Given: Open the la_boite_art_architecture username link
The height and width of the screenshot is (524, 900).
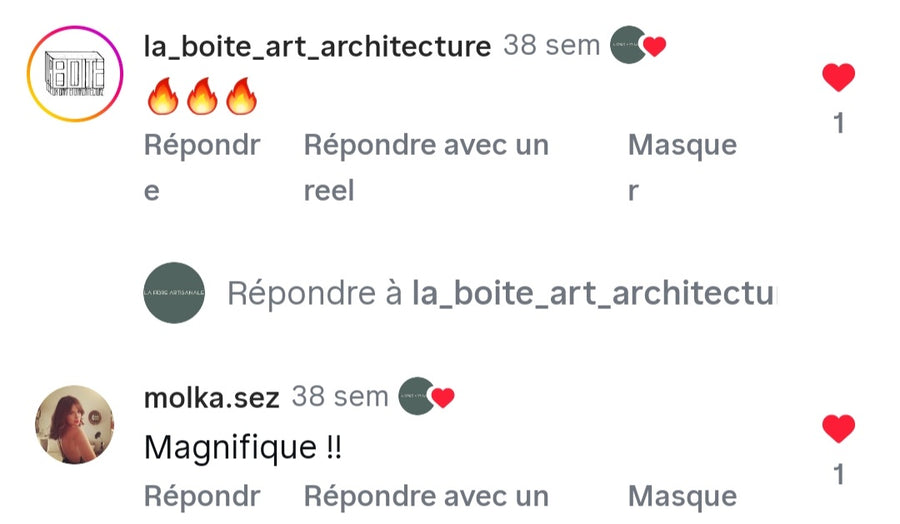Looking at the screenshot, I should coord(317,46).
